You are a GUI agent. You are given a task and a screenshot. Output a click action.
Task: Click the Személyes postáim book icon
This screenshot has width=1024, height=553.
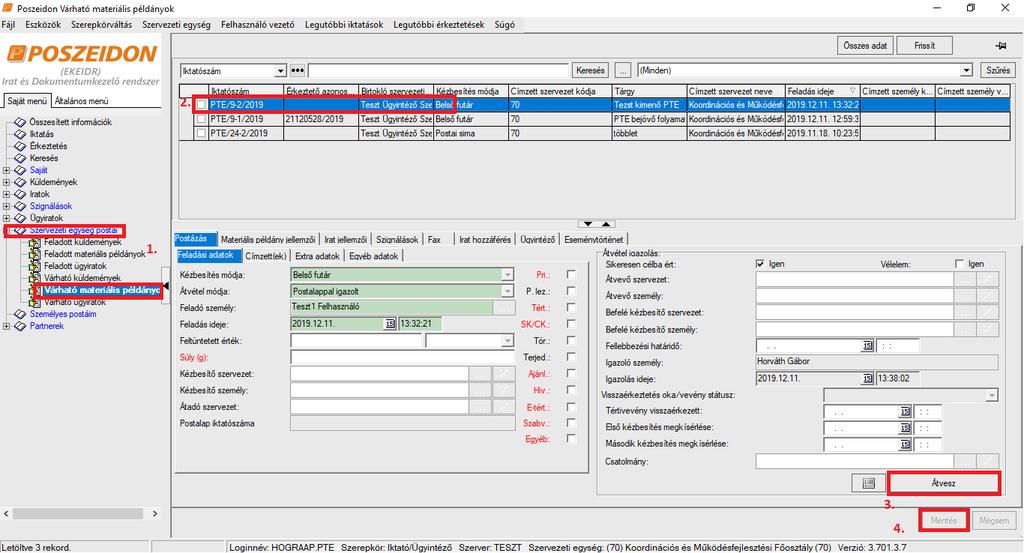[x=20, y=314]
